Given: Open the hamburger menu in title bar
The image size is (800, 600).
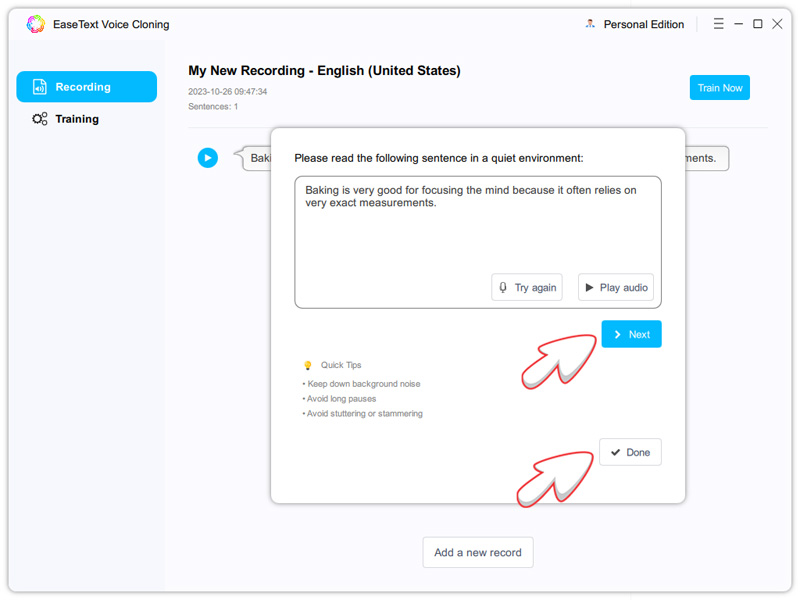Looking at the screenshot, I should [718, 24].
